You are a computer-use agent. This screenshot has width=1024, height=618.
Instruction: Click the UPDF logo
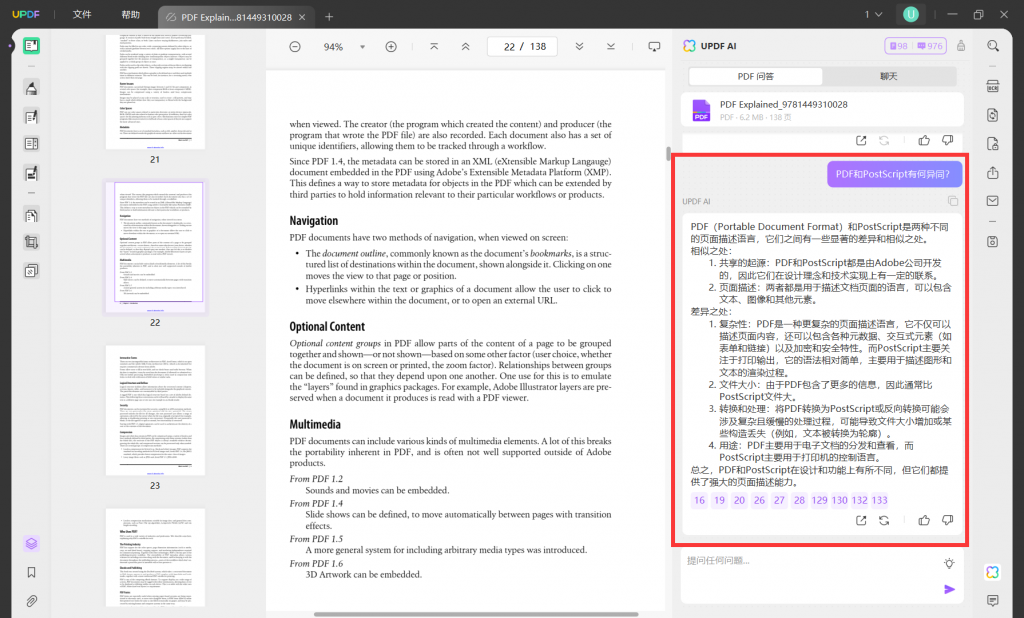[25, 14]
